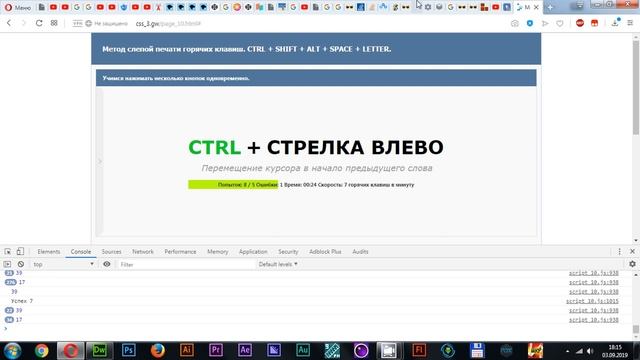Reload the current page
The image size is (640, 360).
tap(39, 23)
